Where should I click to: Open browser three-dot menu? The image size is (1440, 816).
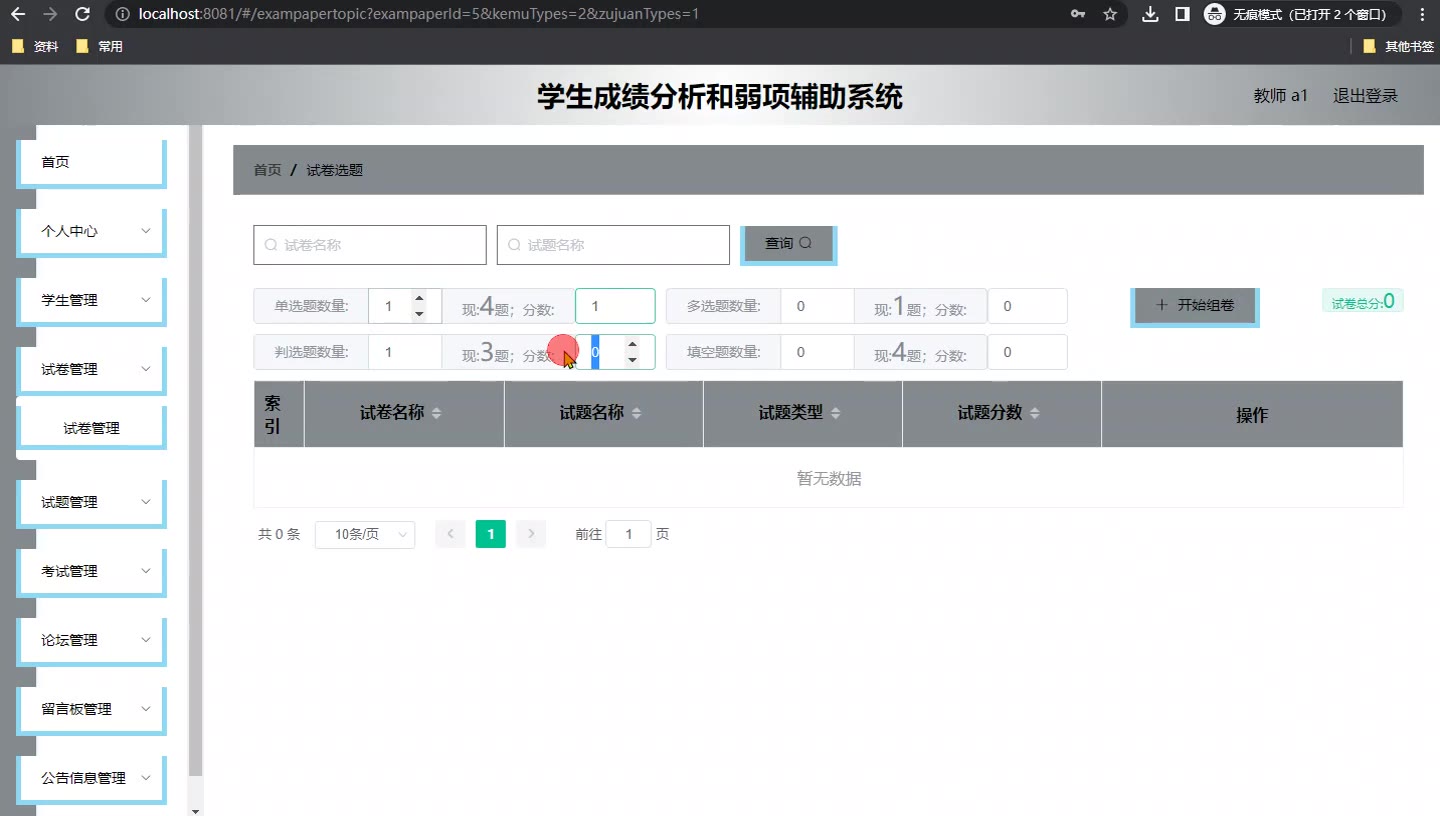pos(1422,14)
